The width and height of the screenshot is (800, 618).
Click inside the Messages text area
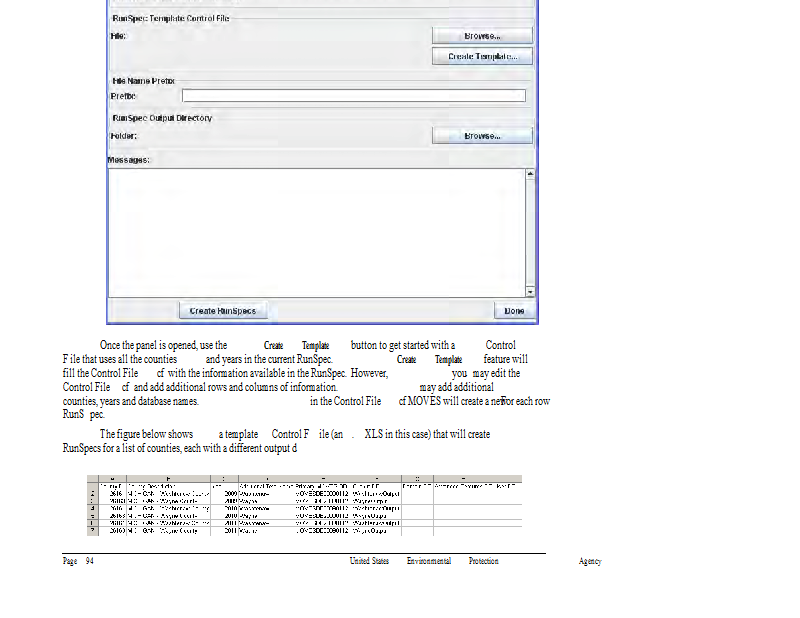click(x=316, y=232)
